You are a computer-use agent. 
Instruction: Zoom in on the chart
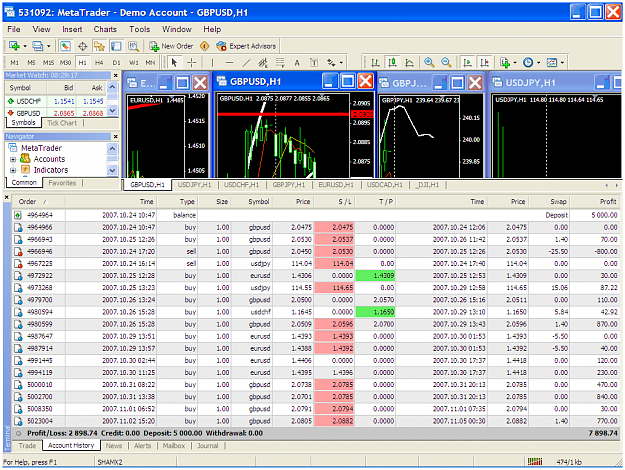coord(429,62)
